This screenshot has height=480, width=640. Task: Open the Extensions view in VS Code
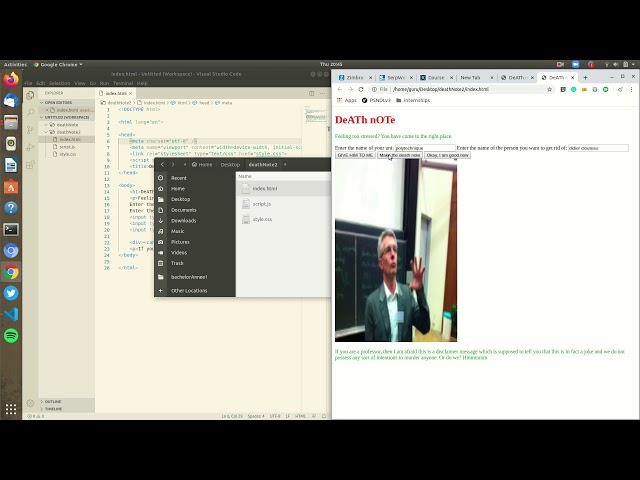30,165
